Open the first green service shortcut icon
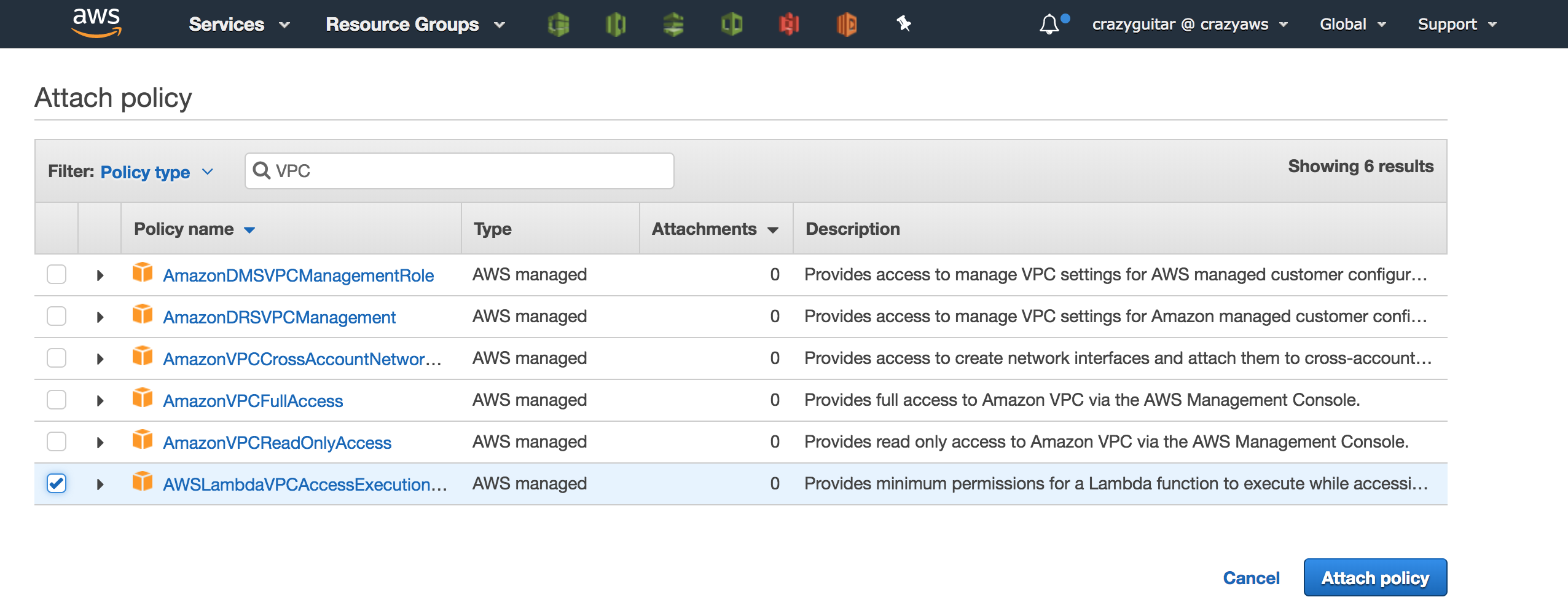Screen dimensions: 1568x605 click(x=560, y=24)
